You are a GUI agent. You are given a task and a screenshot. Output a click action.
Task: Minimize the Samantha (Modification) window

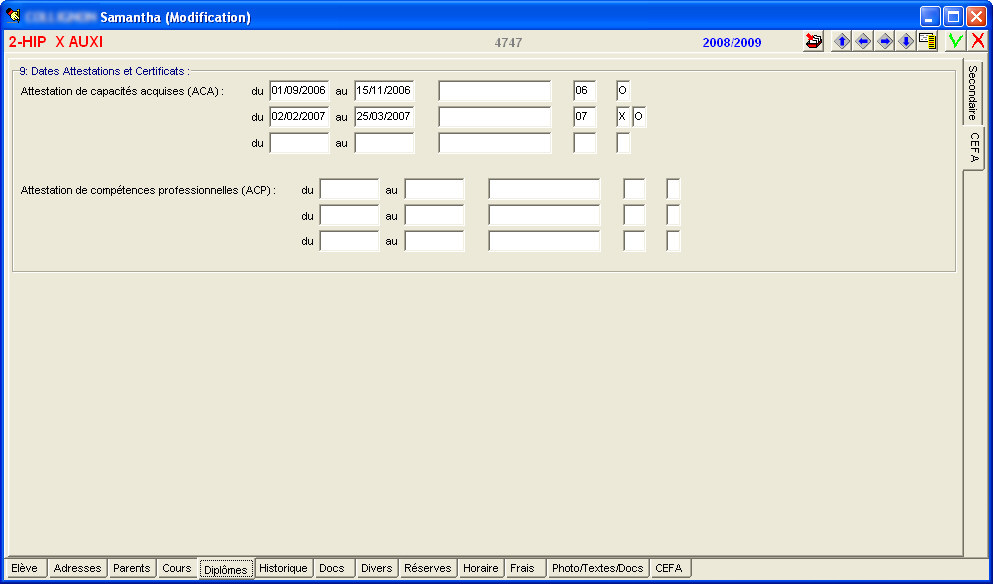[x=930, y=16]
